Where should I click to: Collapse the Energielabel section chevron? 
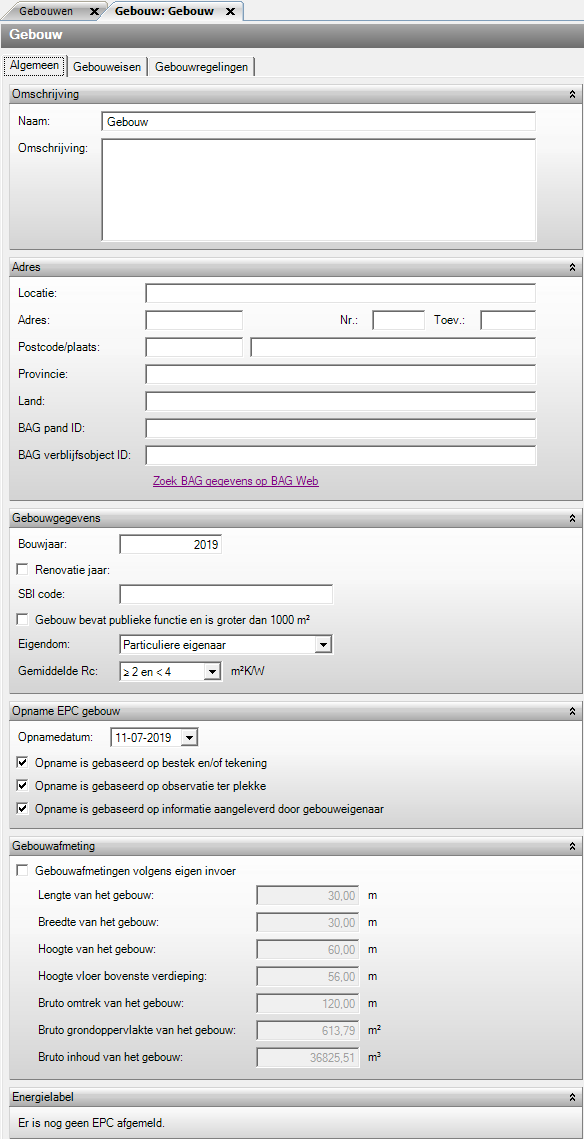pyautogui.click(x=572, y=1098)
